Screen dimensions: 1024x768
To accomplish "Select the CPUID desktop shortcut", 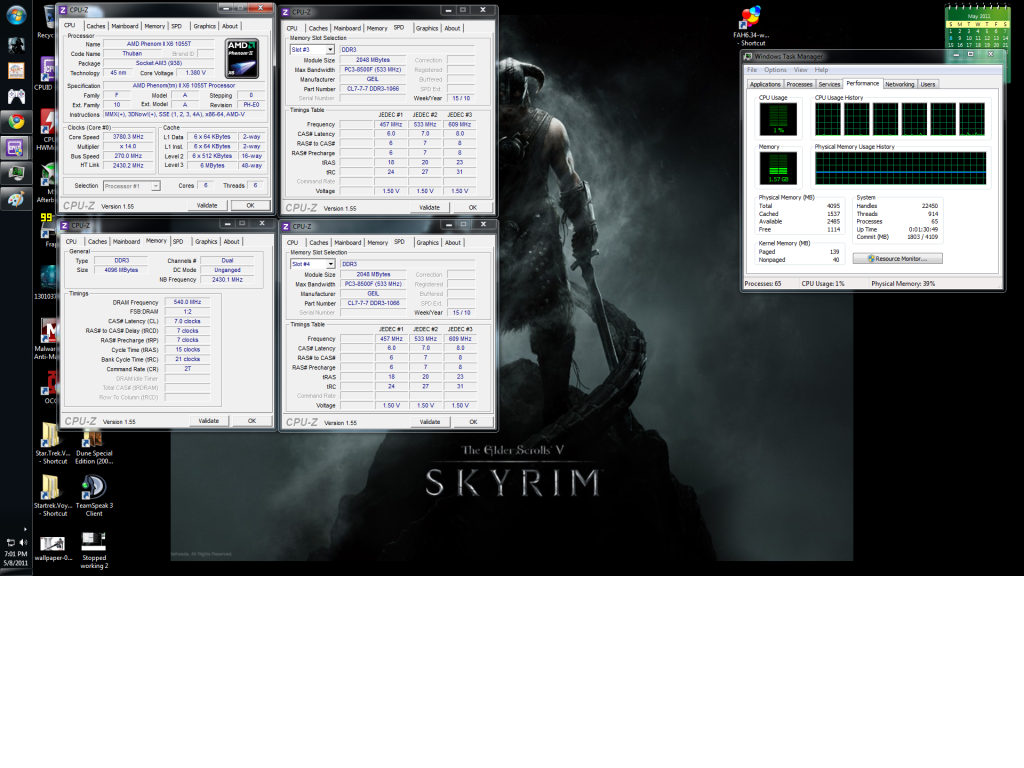I will point(46,74).
